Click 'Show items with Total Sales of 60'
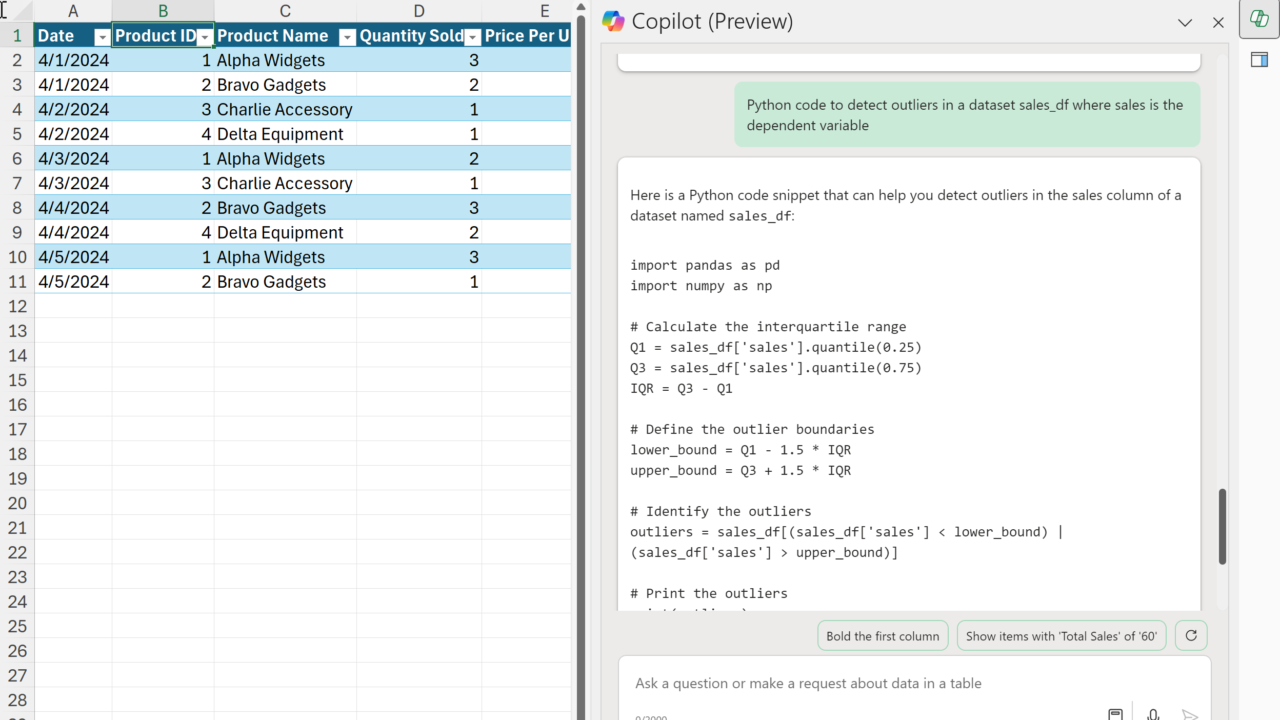 (1061, 636)
